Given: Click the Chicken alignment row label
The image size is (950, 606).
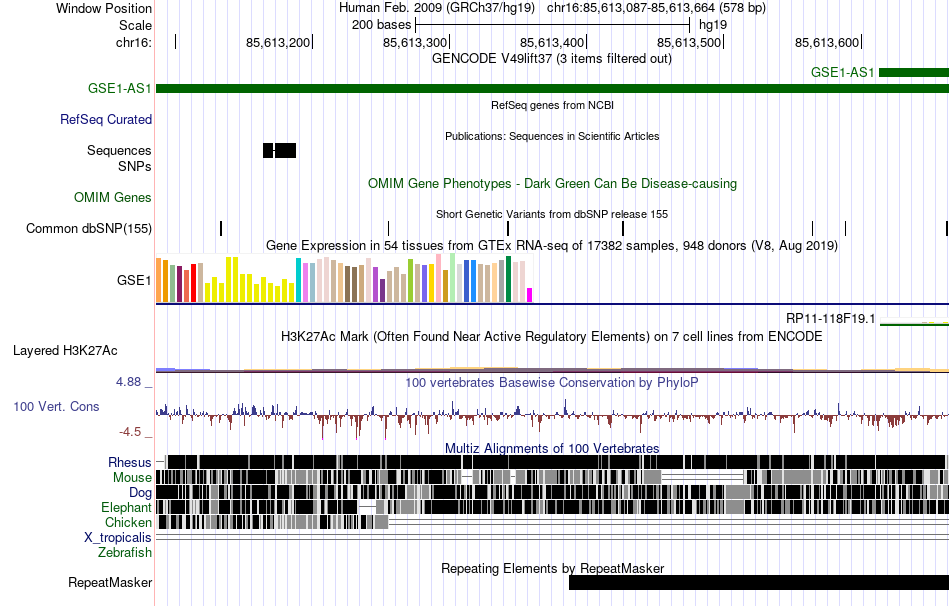Looking at the screenshot, I should [128, 522].
